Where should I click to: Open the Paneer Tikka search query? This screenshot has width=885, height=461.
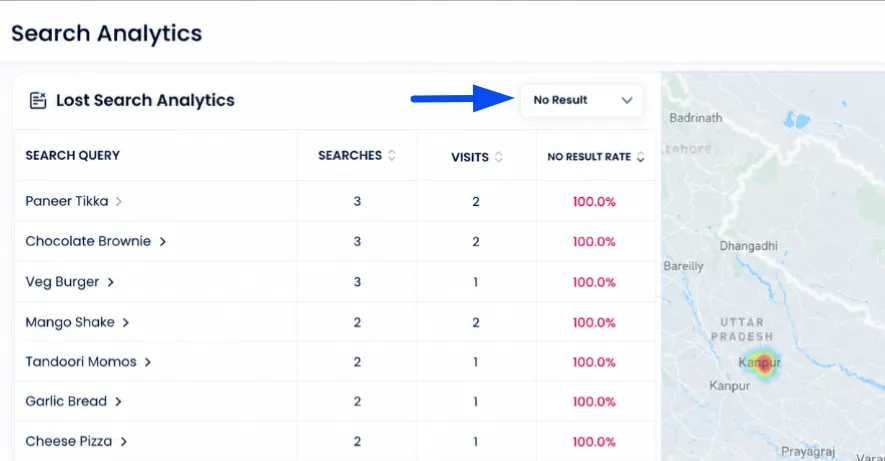[67, 201]
